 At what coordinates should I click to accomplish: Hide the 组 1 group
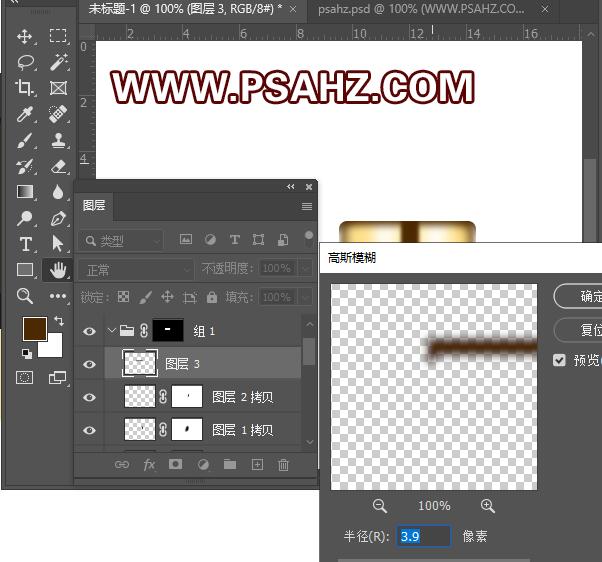coord(89,331)
